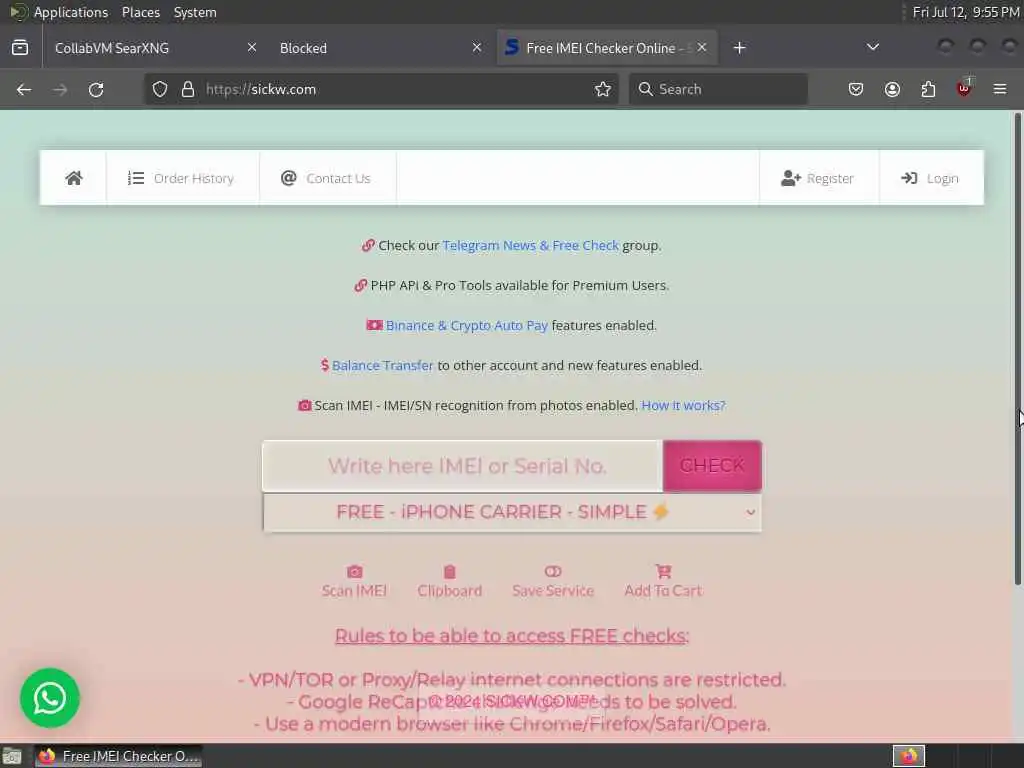Click the CHECK button
Viewport: 1024px width, 768px height.
(712, 466)
